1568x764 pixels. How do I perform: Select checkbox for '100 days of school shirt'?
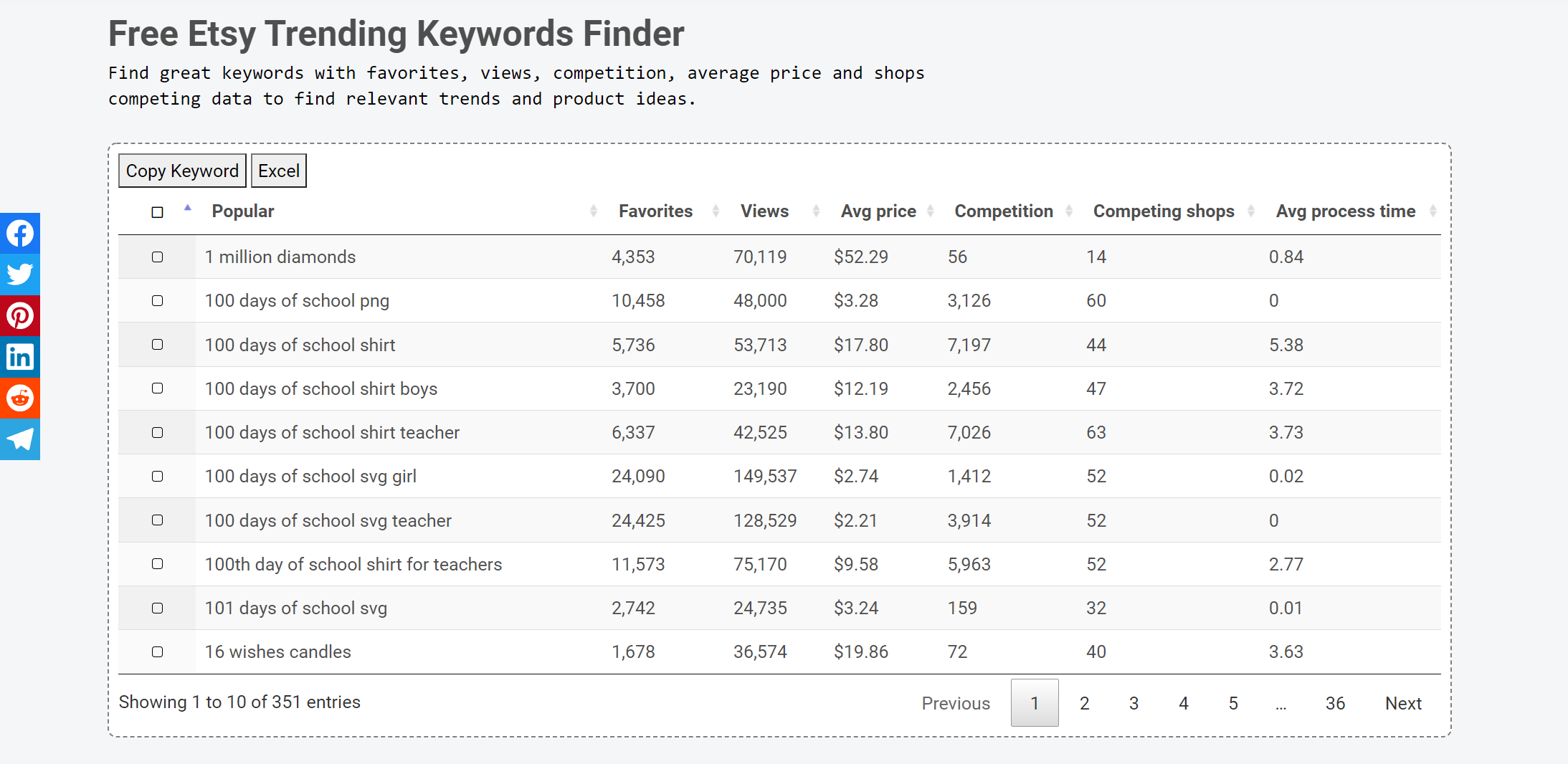tap(158, 345)
